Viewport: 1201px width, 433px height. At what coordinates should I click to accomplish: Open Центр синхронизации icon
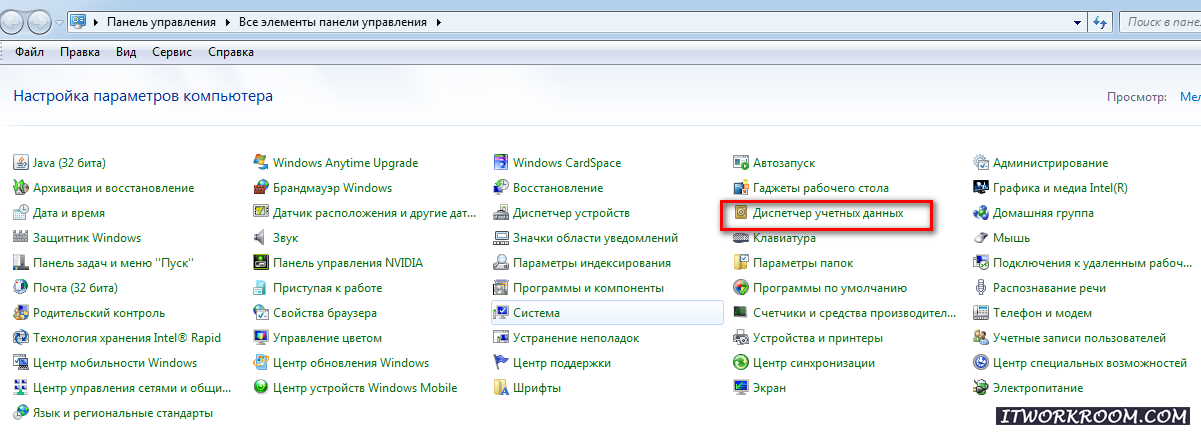[741, 363]
